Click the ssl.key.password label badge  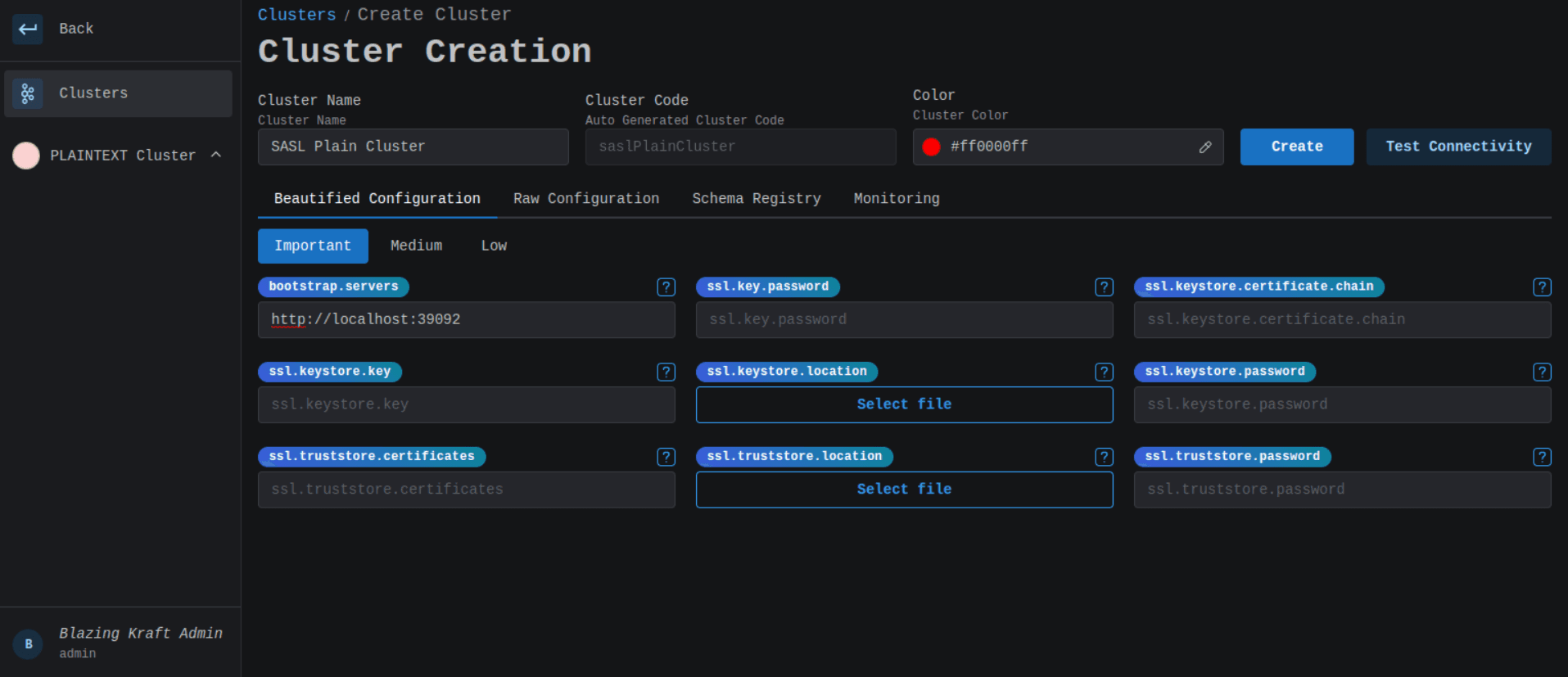pos(768,287)
